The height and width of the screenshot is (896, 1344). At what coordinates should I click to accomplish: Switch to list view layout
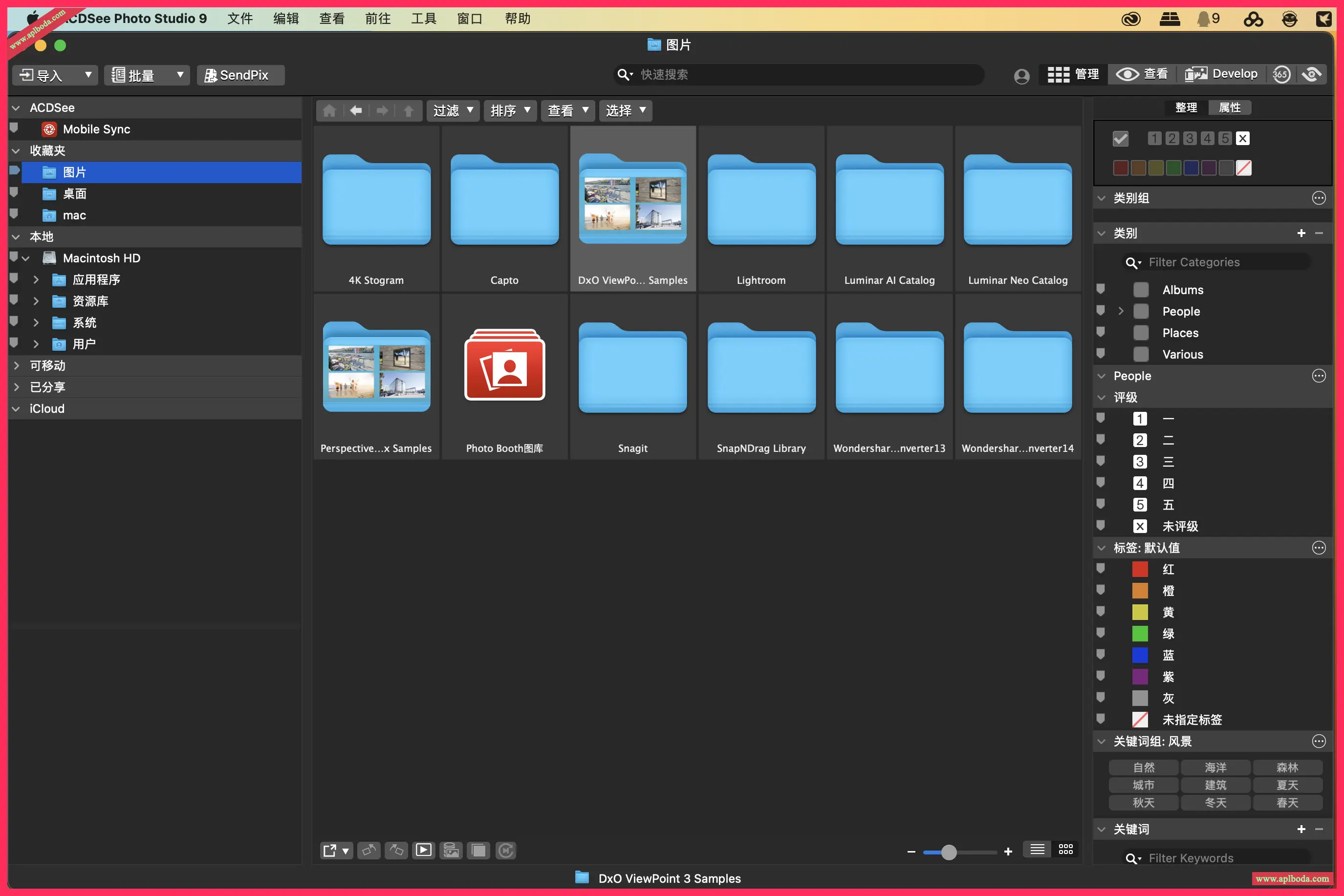tap(1037, 850)
